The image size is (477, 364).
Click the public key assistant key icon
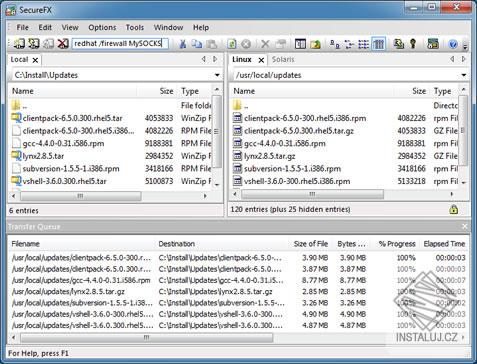coord(413,44)
